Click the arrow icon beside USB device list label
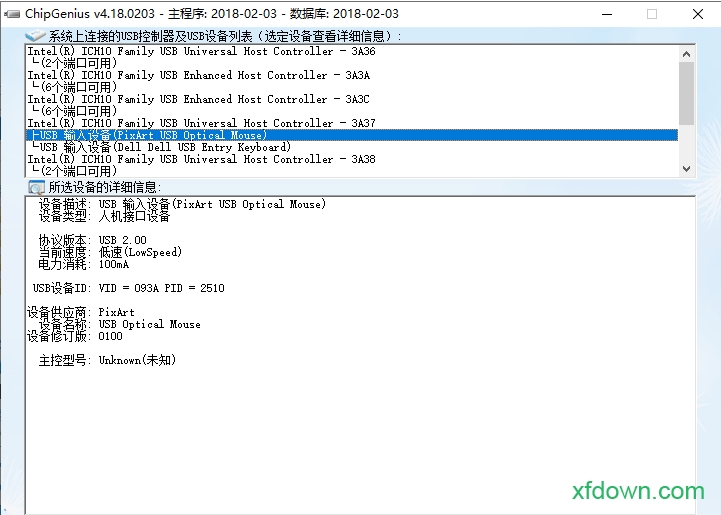This screenshot has height=515, width=721. tap(33, 37)
